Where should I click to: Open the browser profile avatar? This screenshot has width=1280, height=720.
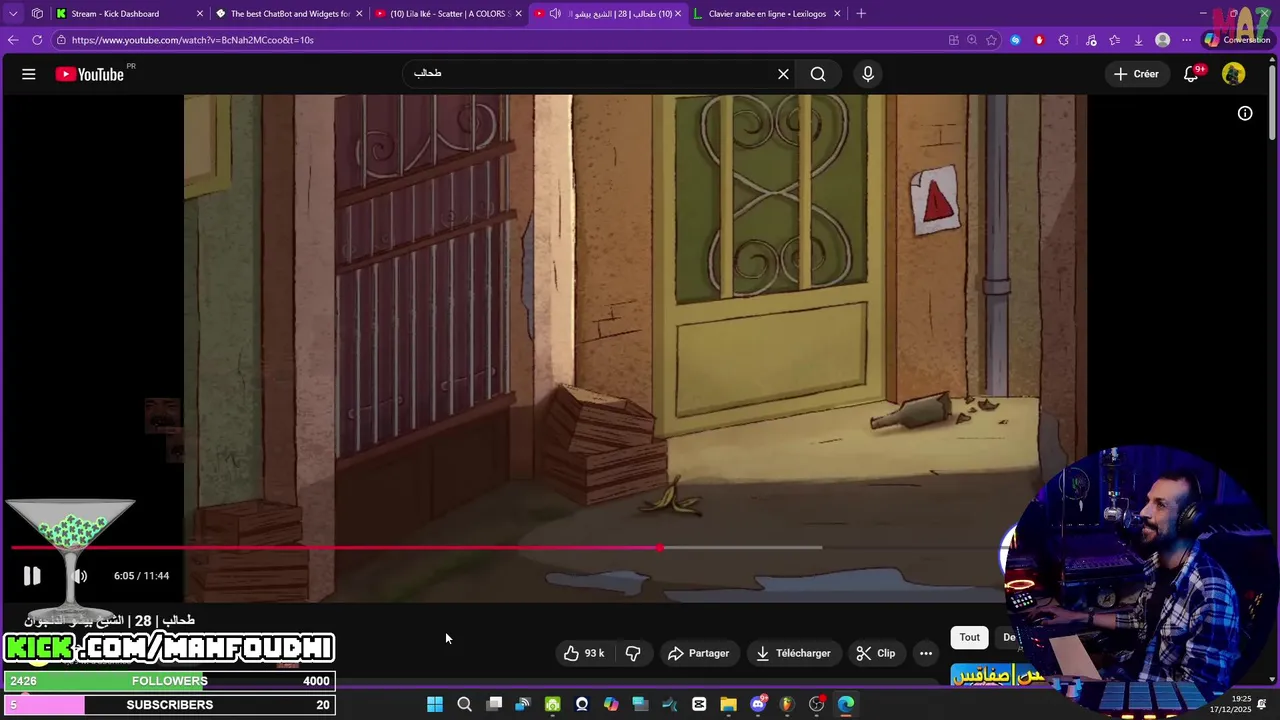coord(1163,40)
